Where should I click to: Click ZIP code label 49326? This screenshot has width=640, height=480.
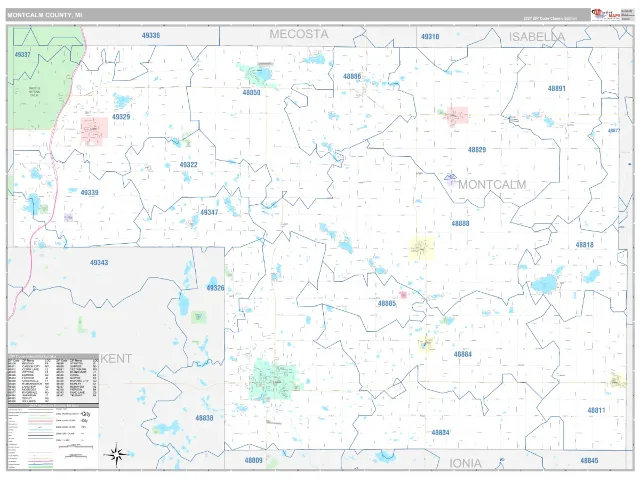(215, 288)
